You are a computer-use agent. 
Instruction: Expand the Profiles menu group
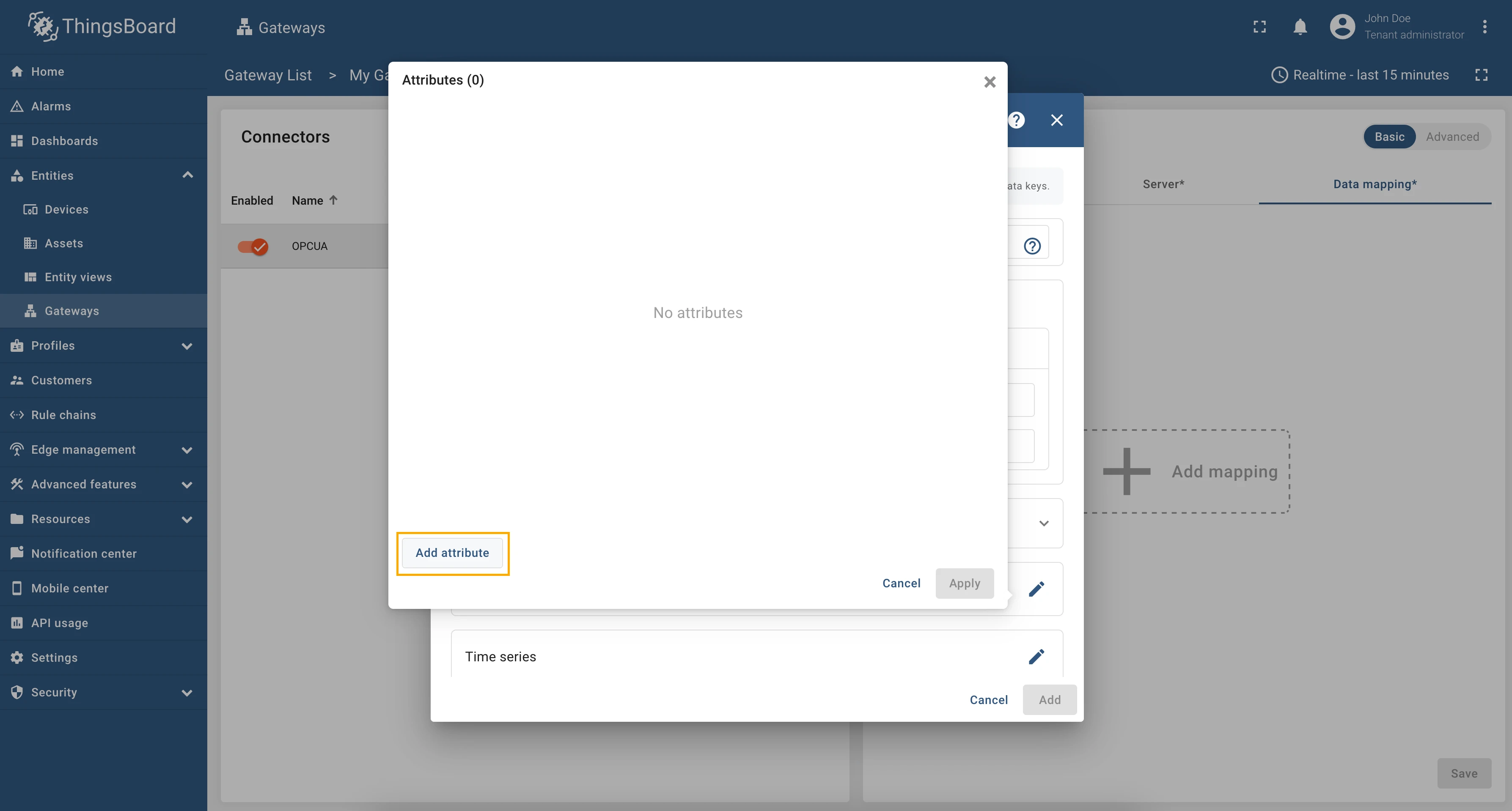[187, 345]
